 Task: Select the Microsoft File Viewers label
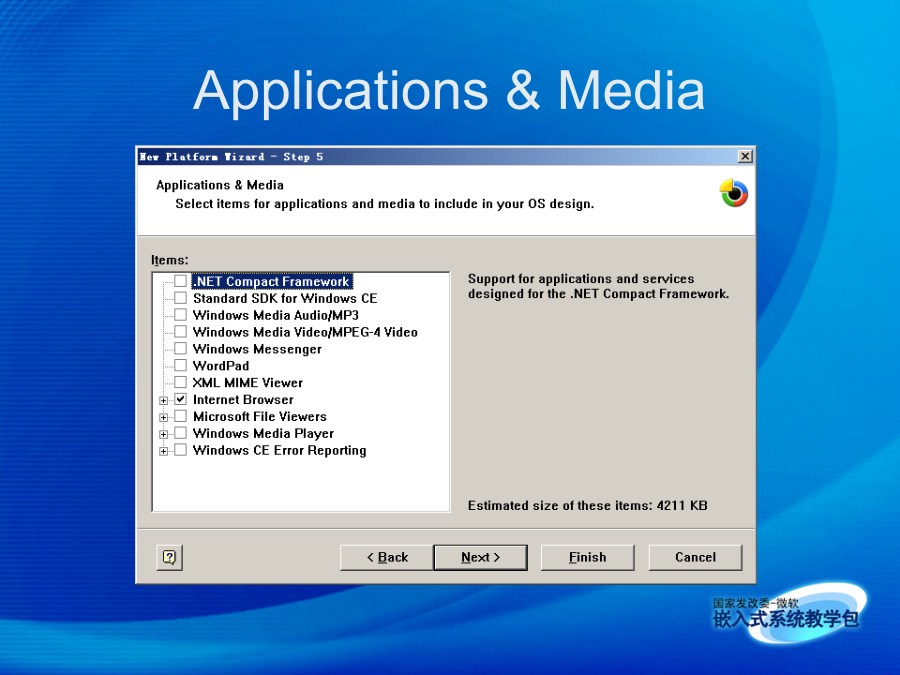(x=259, y=416)
